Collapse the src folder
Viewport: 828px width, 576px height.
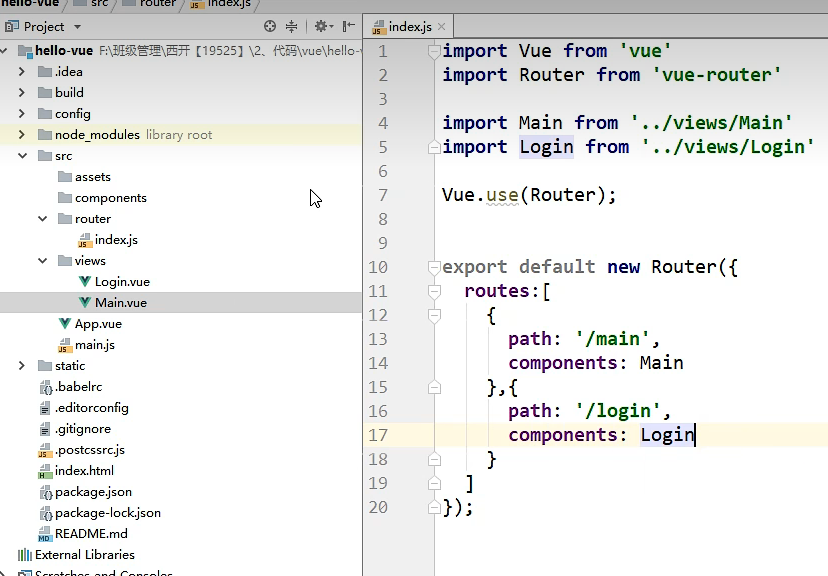coord(23,156)
